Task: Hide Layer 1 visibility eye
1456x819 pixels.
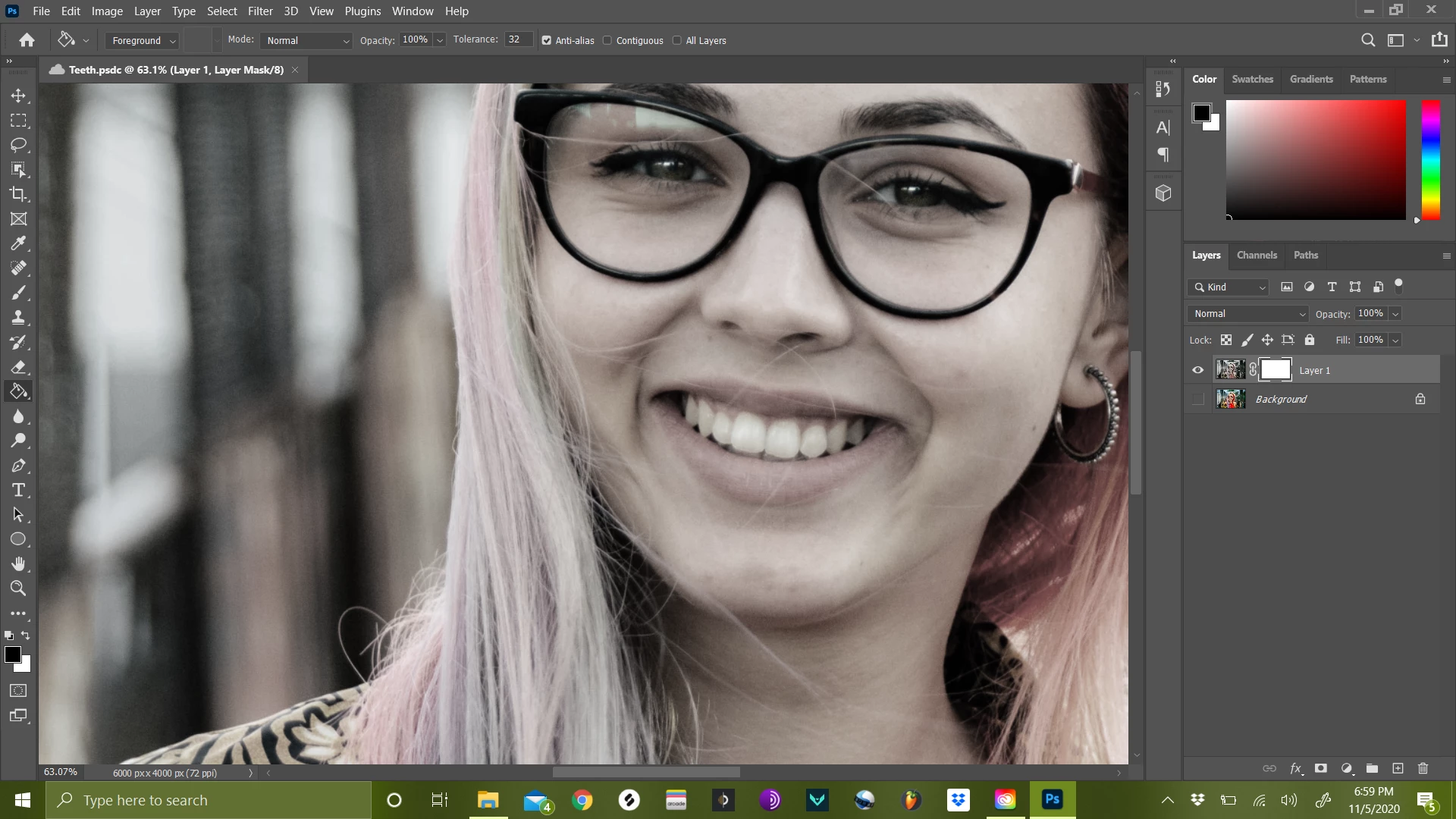Action: point(1198,370)
